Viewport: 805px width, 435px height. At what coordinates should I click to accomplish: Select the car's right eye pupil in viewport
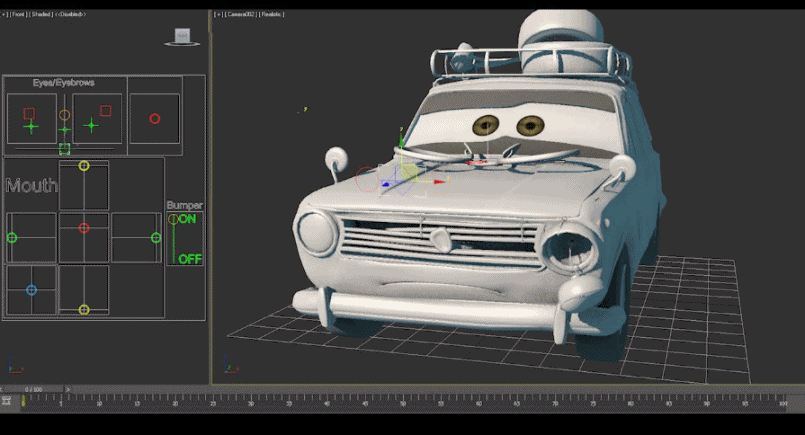(x=530, y=125)
